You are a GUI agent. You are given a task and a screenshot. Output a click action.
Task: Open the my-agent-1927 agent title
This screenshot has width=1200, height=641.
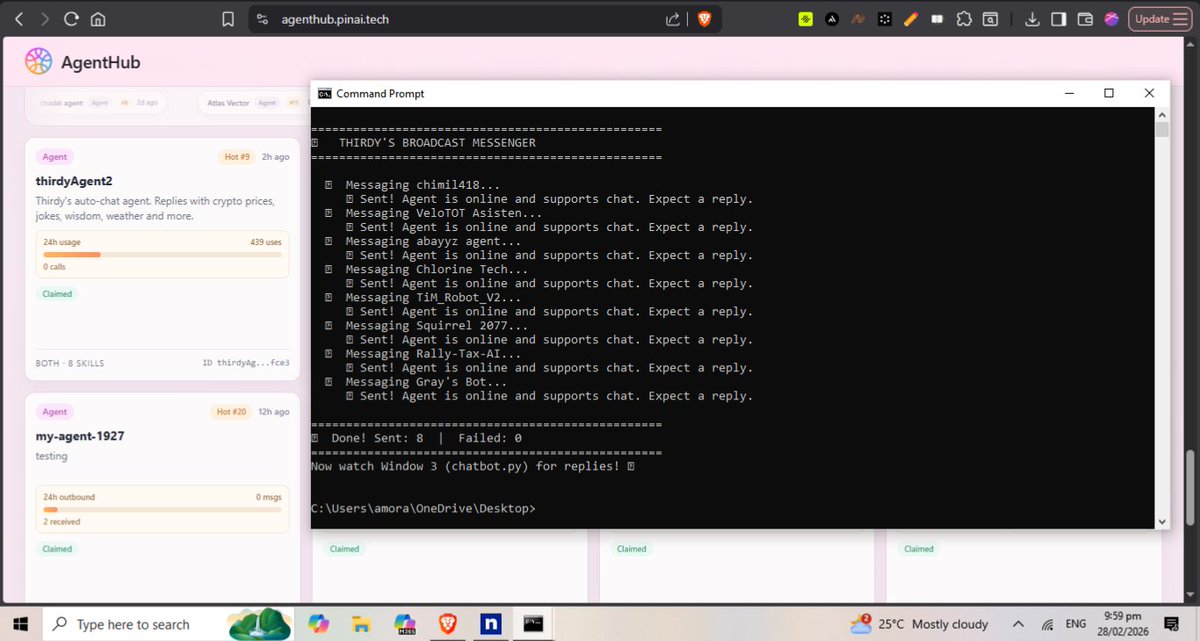coord(80,436)
